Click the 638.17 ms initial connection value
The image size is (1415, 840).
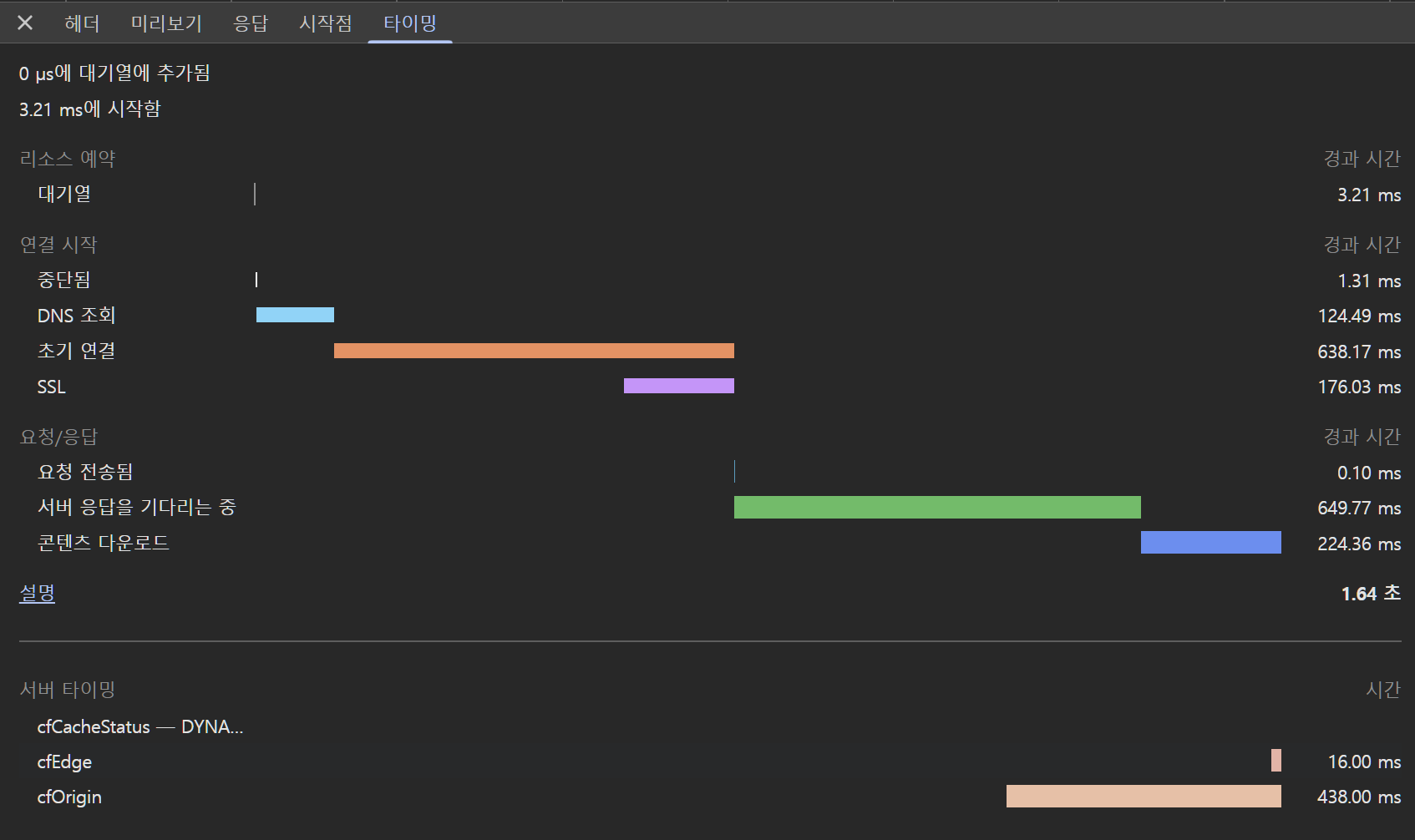pos(1358,352)
